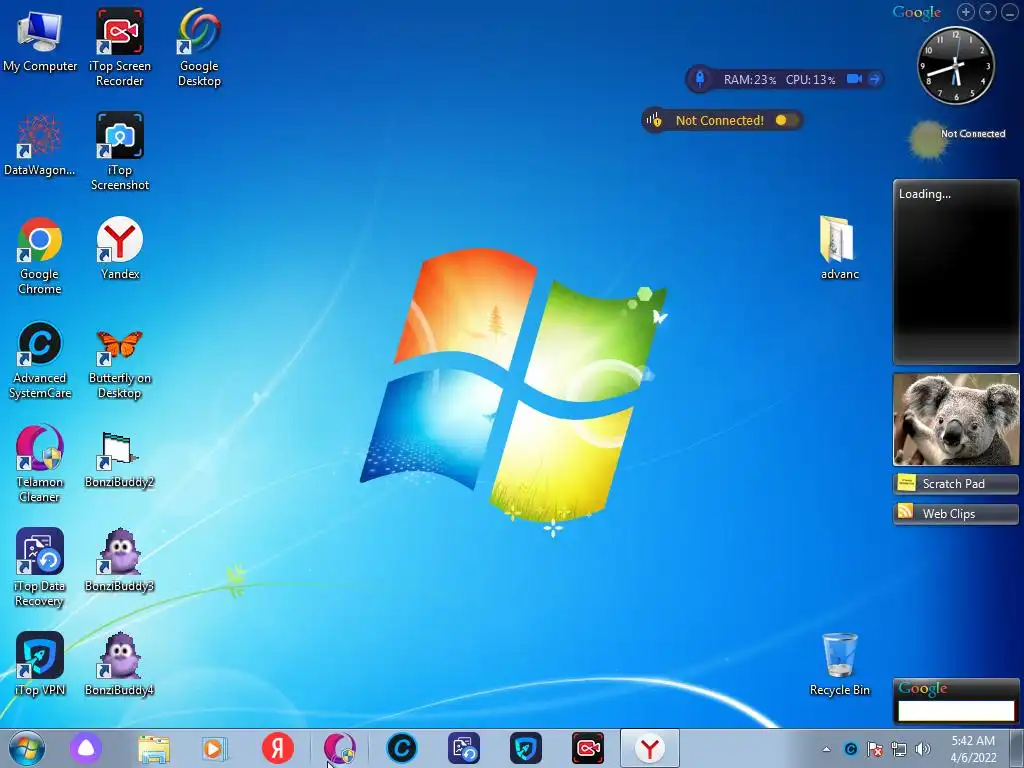Switch to the active Yandex Browser taskbar button

(x=650, y=748)
